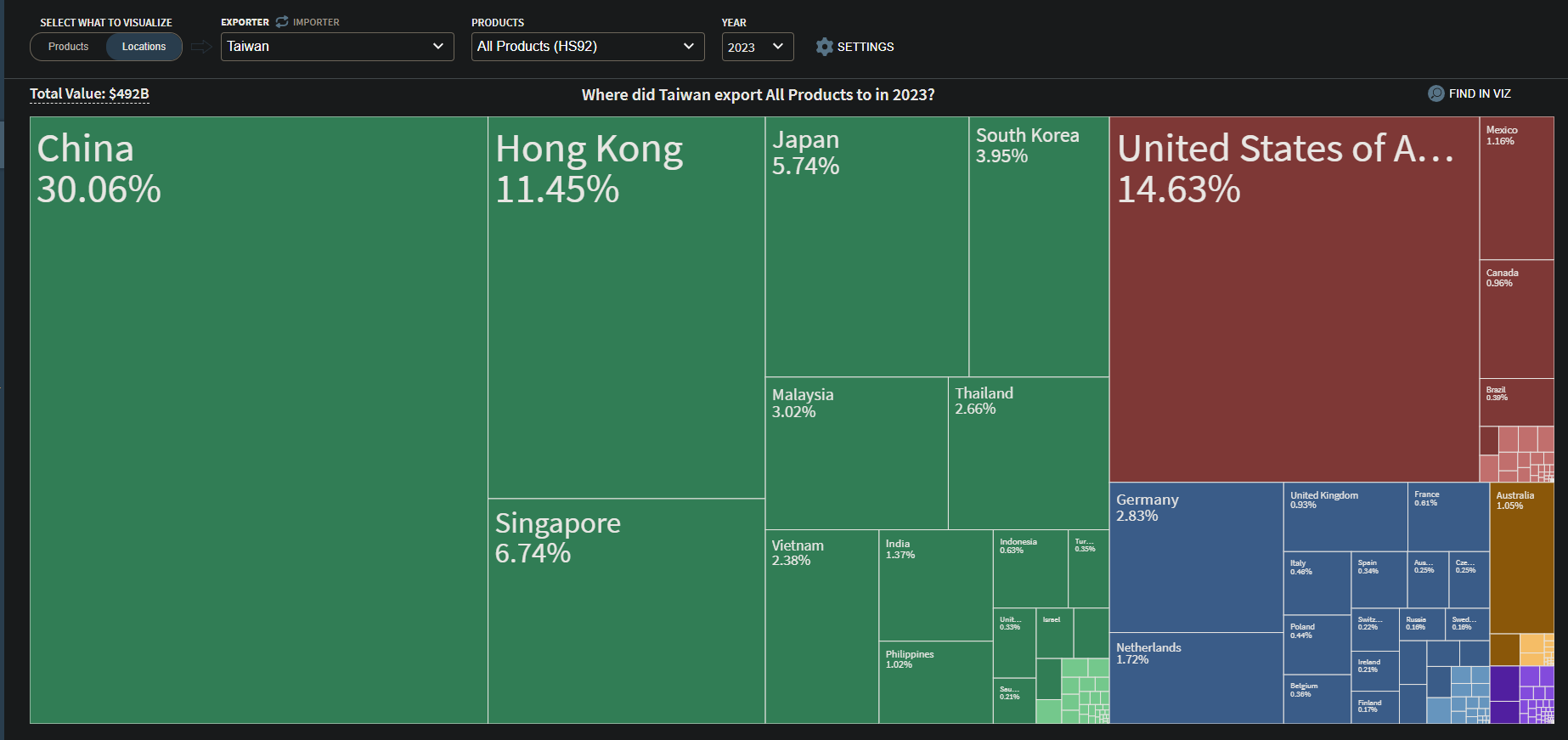1568x740 pixels.
Task: Click the Mexico 1.16% tile
Action: [1517, 188]
